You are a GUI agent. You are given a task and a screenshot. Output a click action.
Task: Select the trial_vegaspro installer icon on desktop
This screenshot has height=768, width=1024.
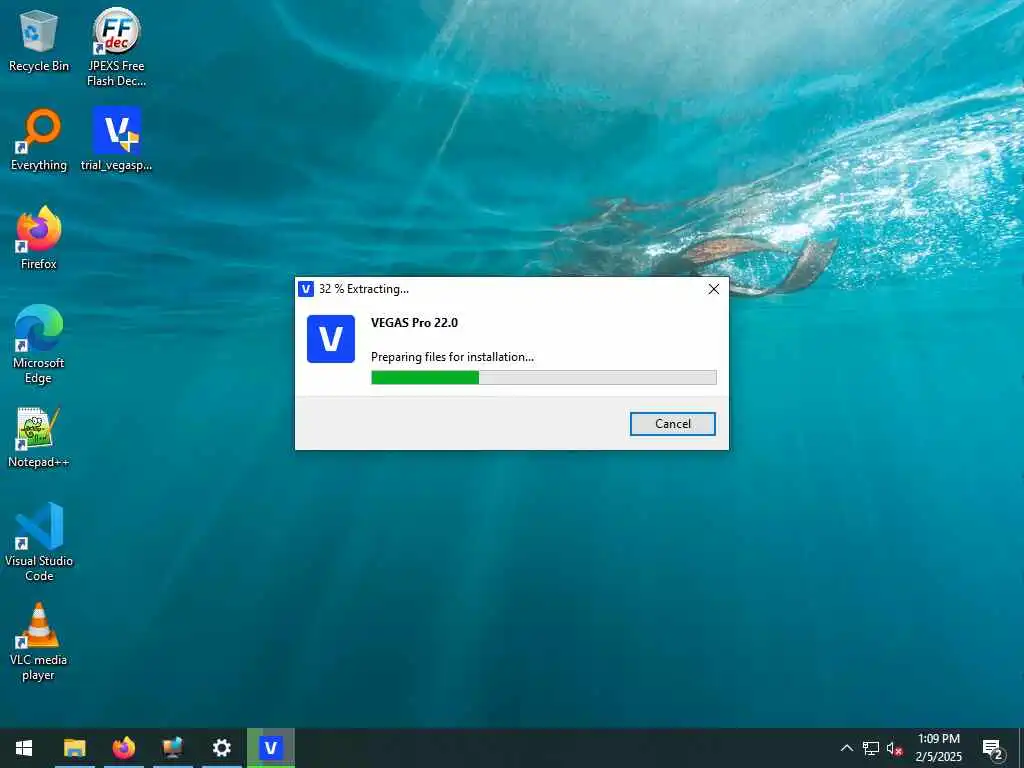pyautogui.click(x=116, y=139)
